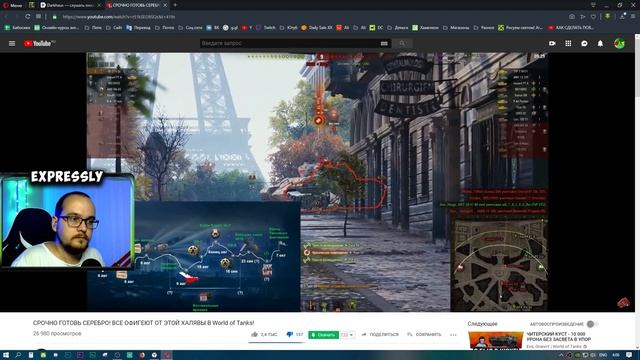Close the Darkhaus tab
This screenshot has height=360, width=640.
[99, 5]
